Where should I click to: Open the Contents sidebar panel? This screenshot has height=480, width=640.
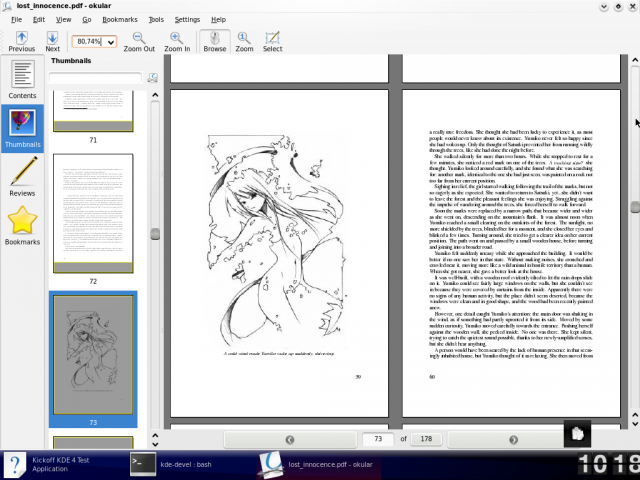(x=22, y=80)
